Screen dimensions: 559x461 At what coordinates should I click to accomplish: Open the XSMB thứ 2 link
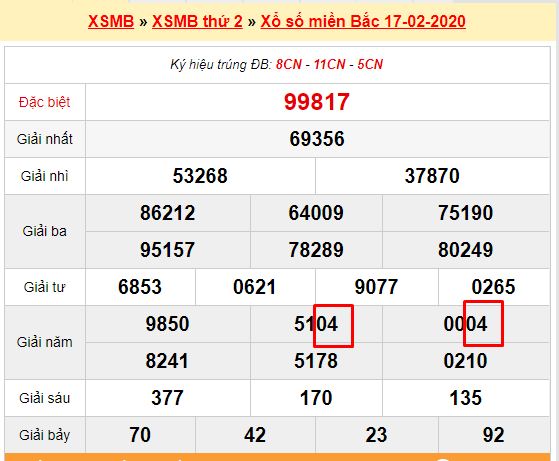coord(197,21)
